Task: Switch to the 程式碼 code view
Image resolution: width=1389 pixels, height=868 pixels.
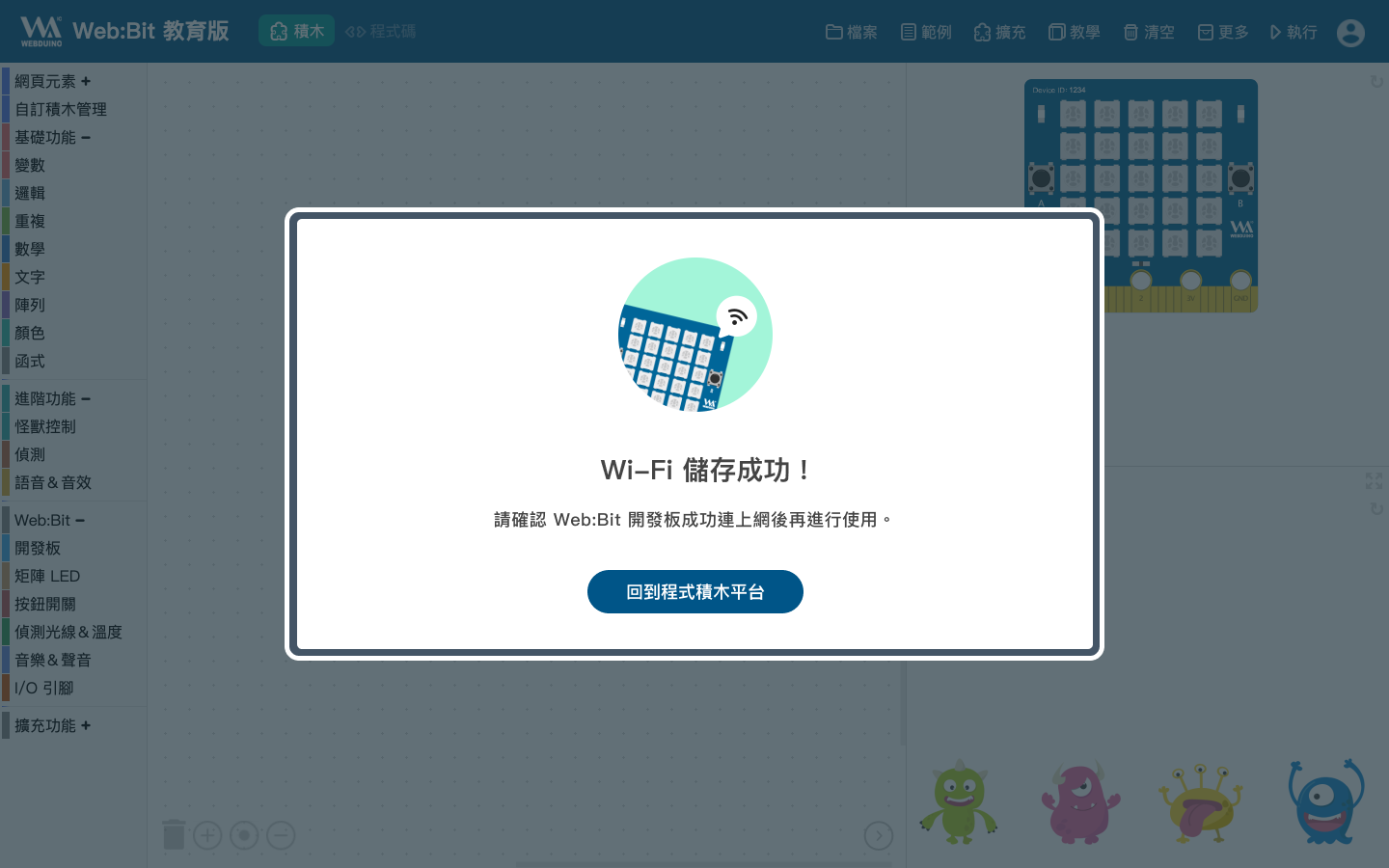Action: [x=380, y=31]
